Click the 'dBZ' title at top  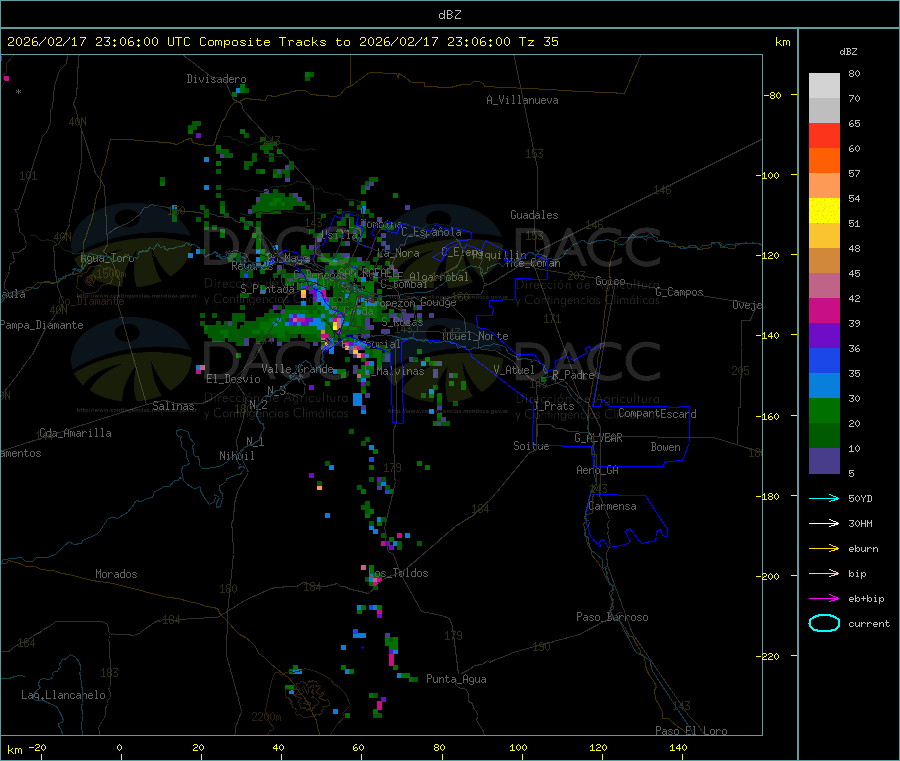coord(449,15)
